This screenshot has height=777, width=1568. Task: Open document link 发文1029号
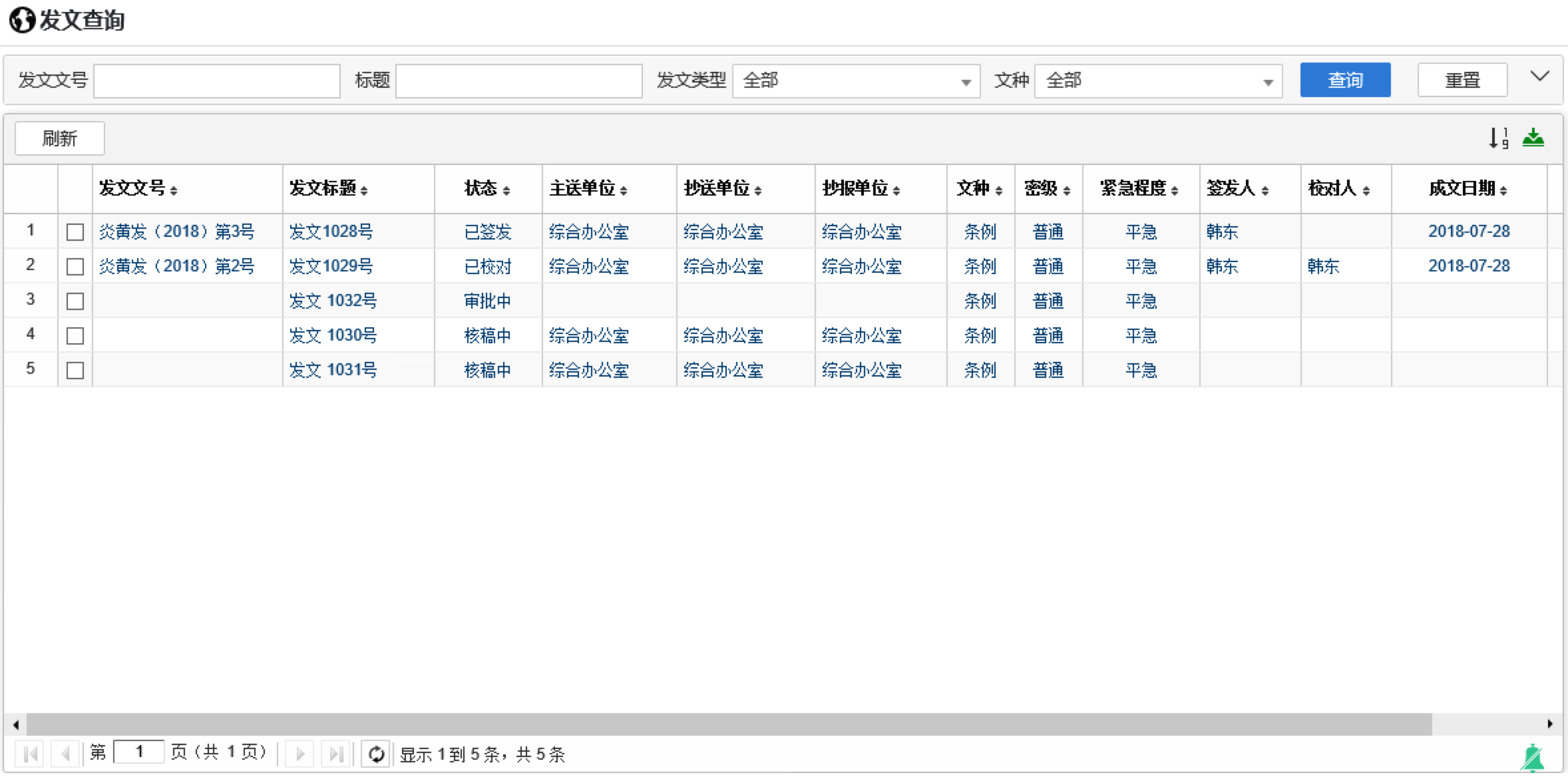tap(331, 266)
